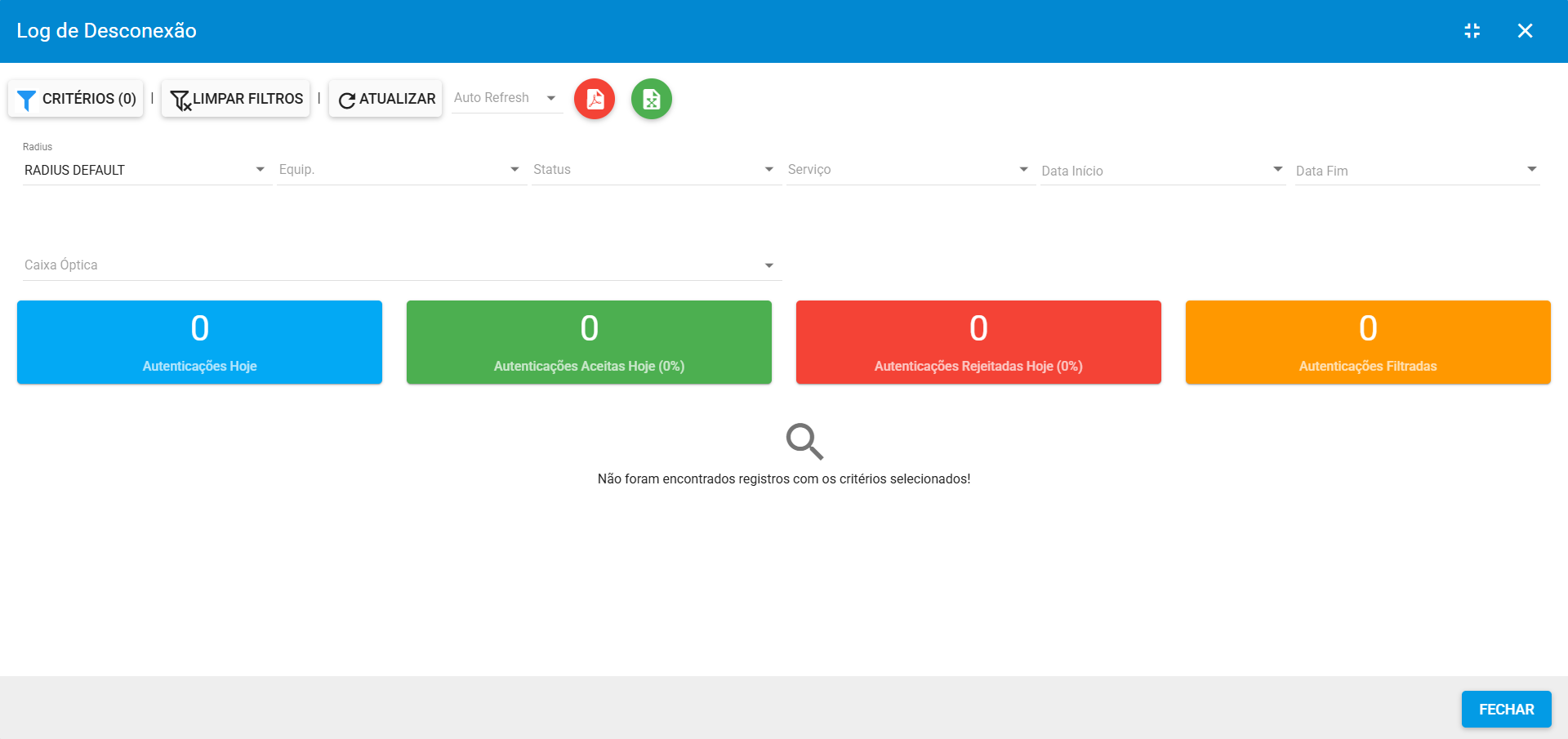Screen dimensions: 1568x739
Task: Select the green Autenticações Aceitas Hoje card
Action: (x=589, y=342)
